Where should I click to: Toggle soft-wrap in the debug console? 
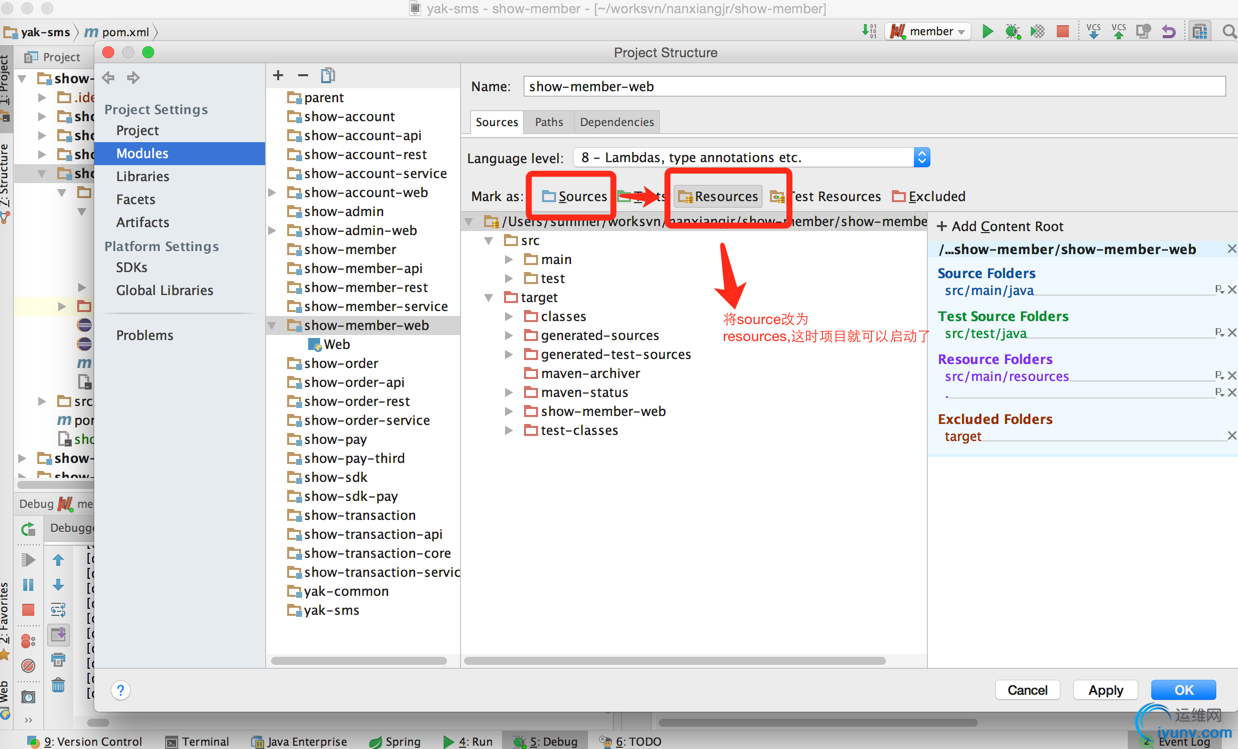coord(58,610)
